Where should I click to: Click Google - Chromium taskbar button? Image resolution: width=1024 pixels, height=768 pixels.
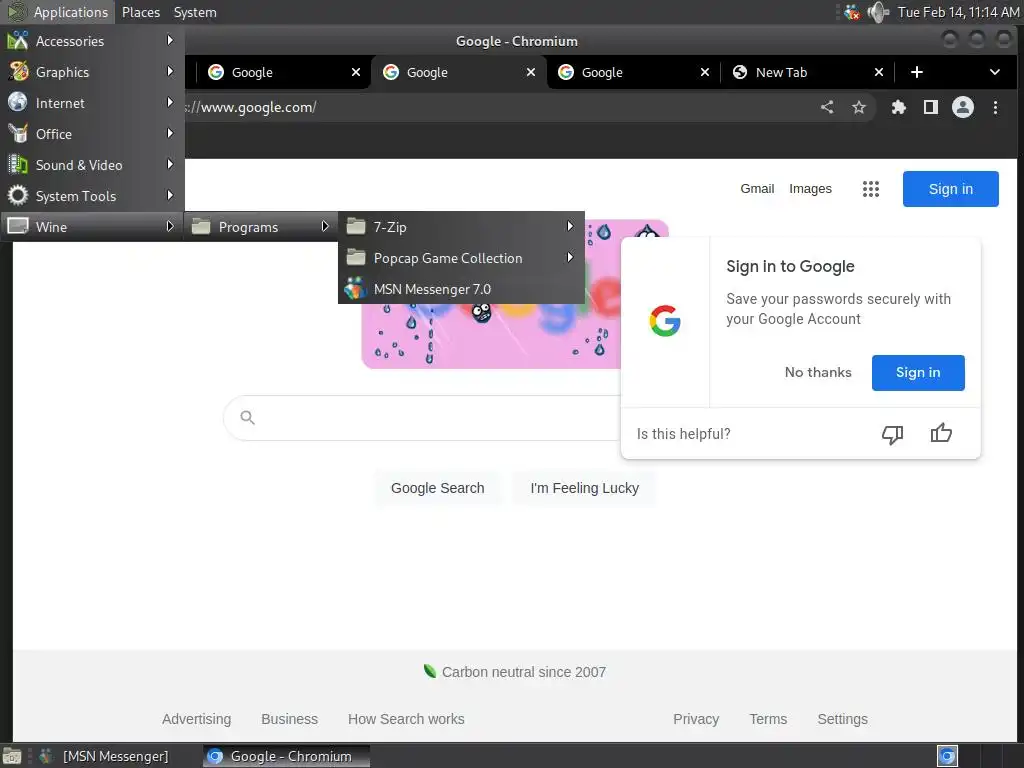click(286, 756)
